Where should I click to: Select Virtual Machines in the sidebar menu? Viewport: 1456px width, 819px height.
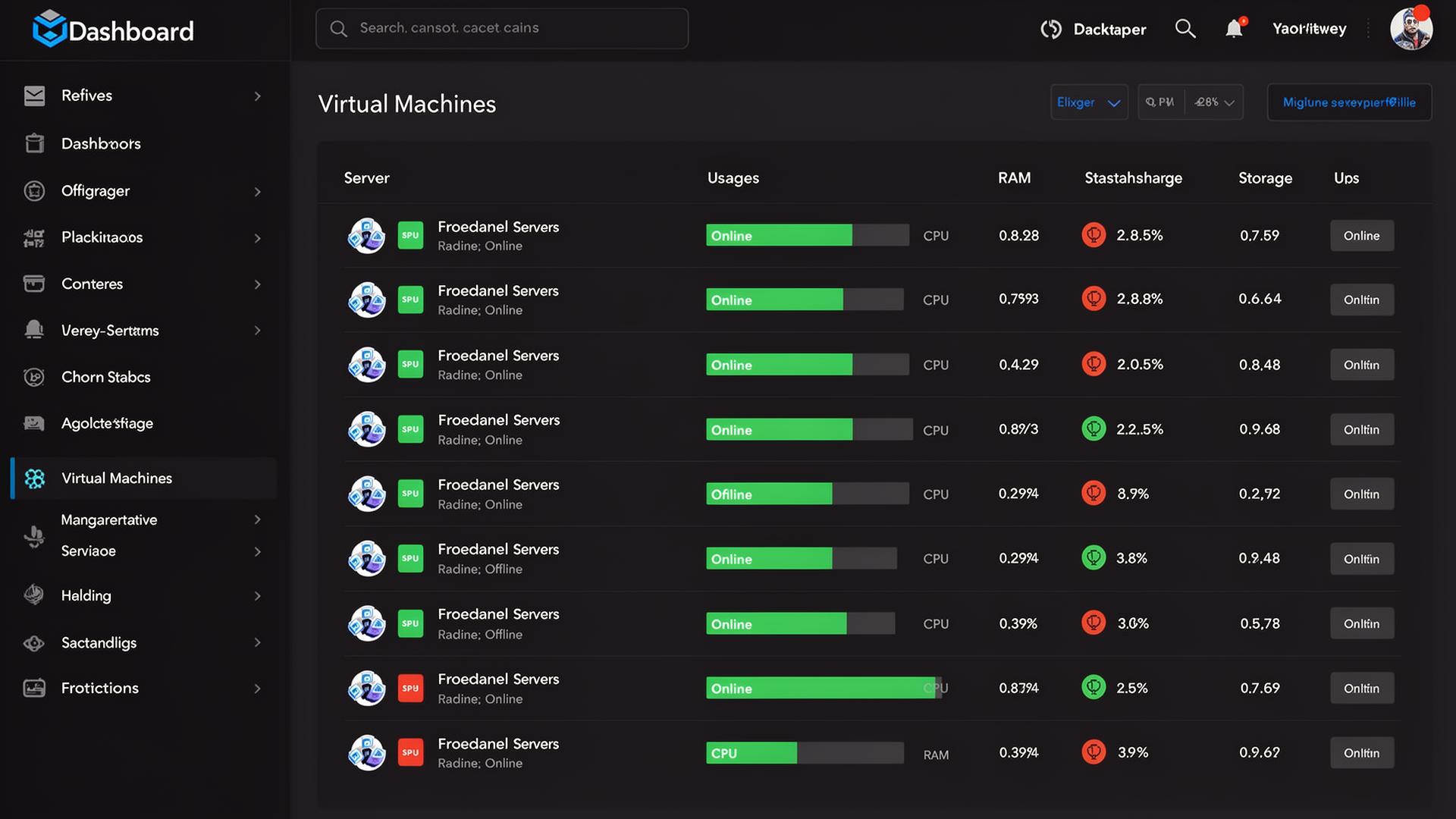point(116,478)
